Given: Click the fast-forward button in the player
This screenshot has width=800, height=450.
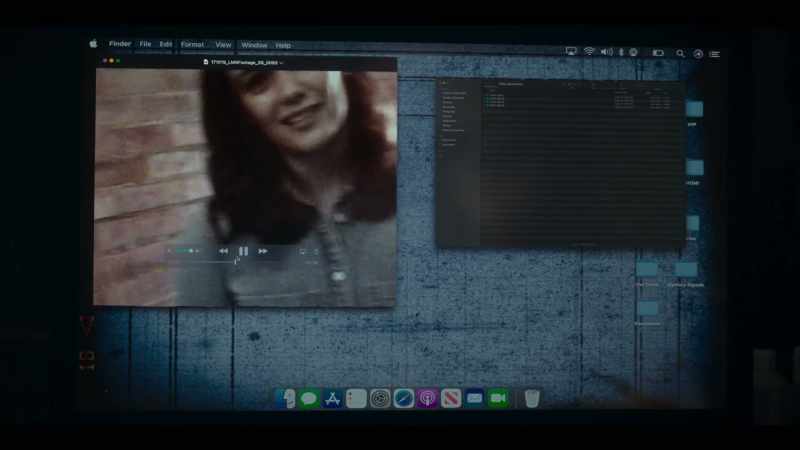Looking at the screenshot, I should 263,251.
